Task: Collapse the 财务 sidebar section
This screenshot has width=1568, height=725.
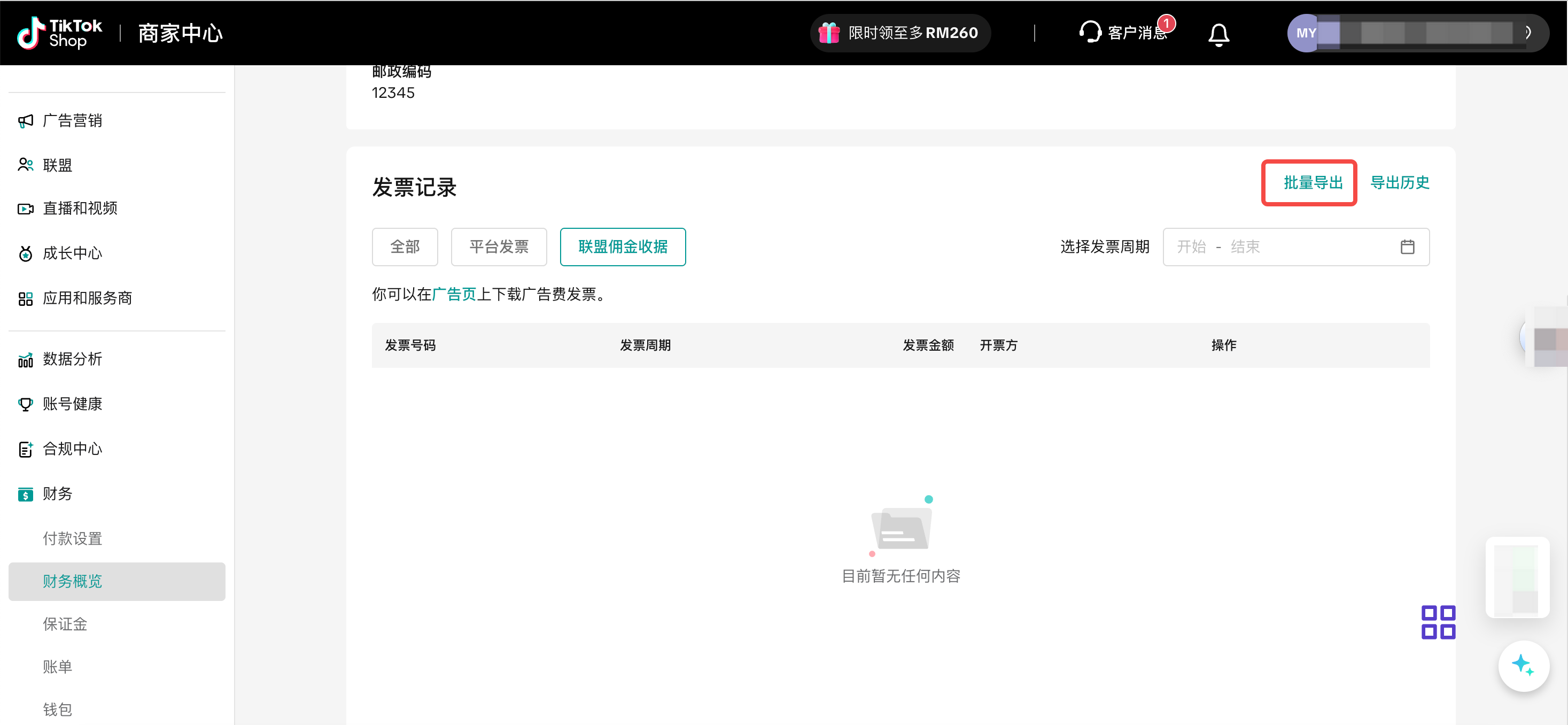Action: click(x=57, y=493)
